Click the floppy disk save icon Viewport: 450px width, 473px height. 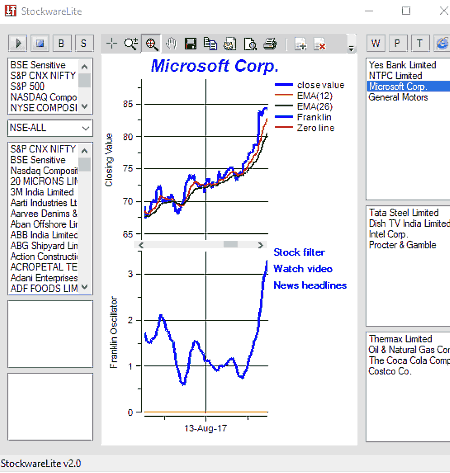click(x=191, y=44)
